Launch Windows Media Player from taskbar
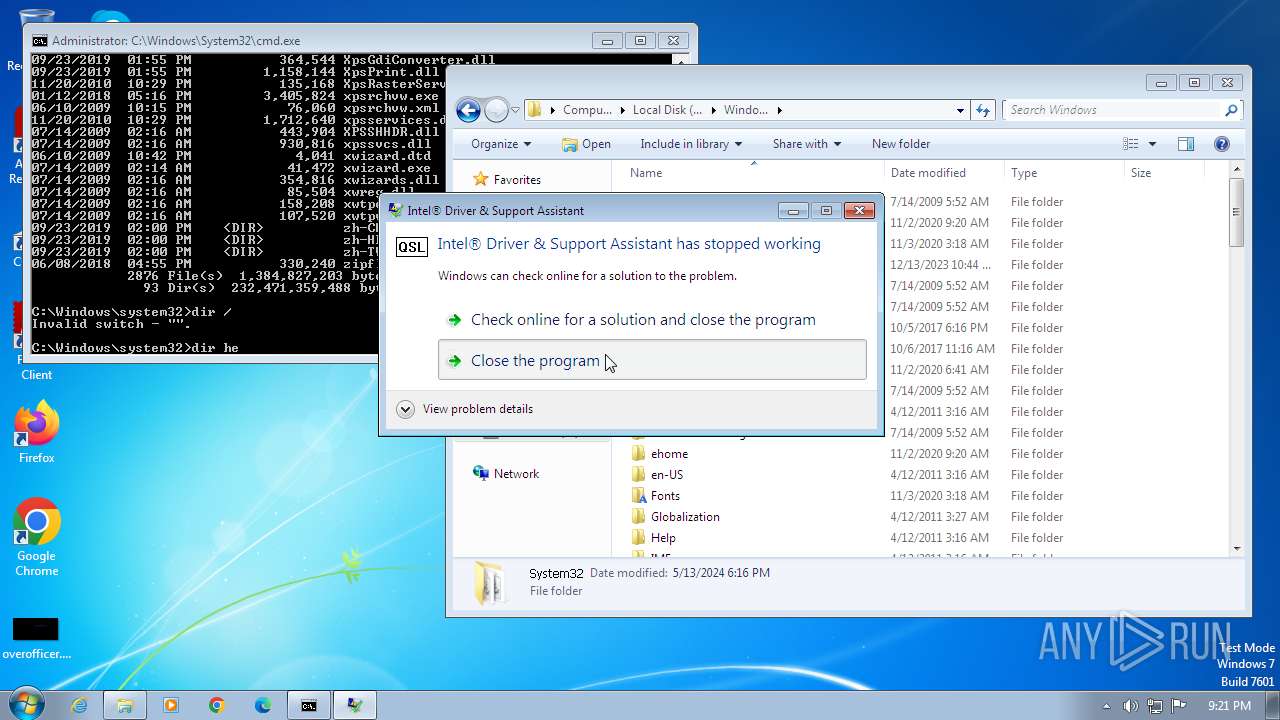This screenshot has width=1280, height=720. pyautogui.click(x=171, y=705)
